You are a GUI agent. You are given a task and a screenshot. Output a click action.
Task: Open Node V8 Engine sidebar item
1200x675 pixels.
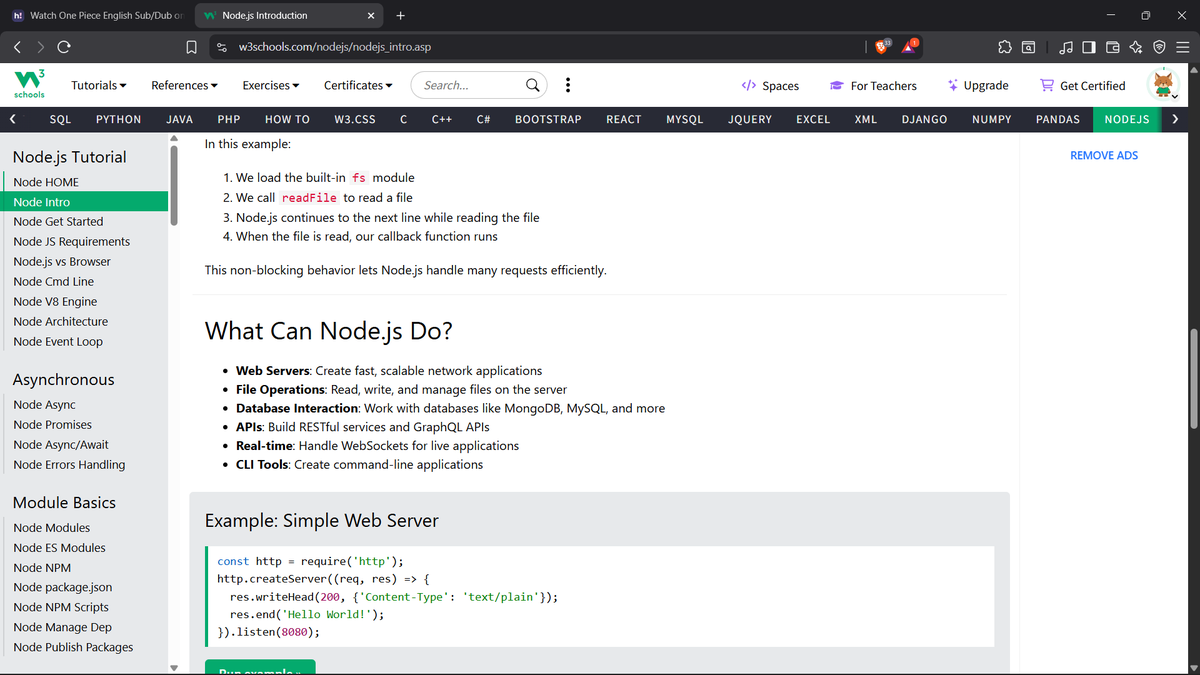[x=55, y=302]
